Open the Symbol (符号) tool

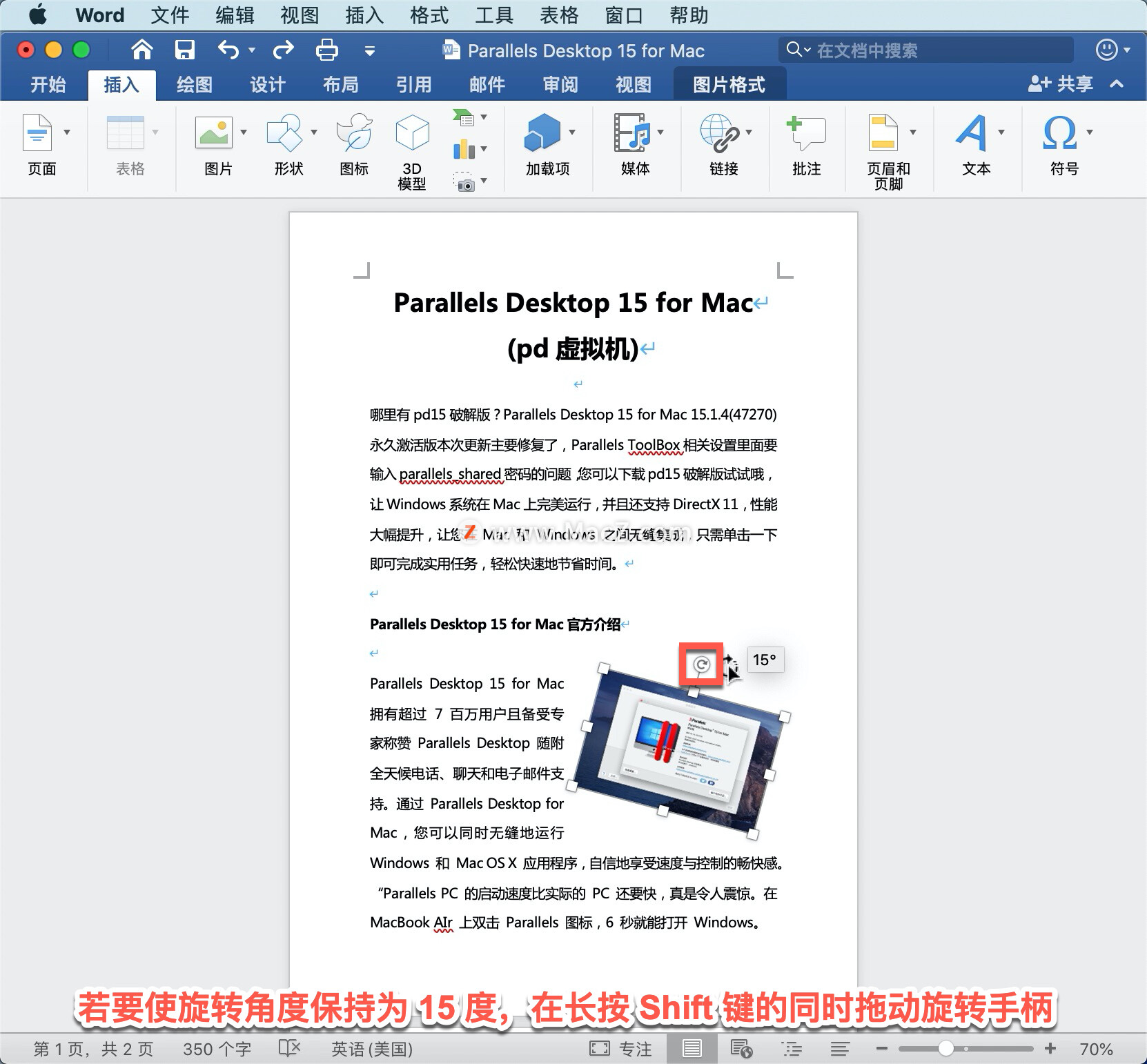[1060, 132]
